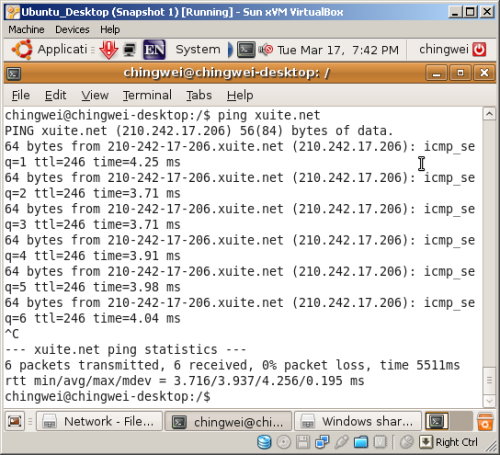Click the terminal scrollbar up arrow
Viewport: 500px width, 455px height.
point(489,114)
